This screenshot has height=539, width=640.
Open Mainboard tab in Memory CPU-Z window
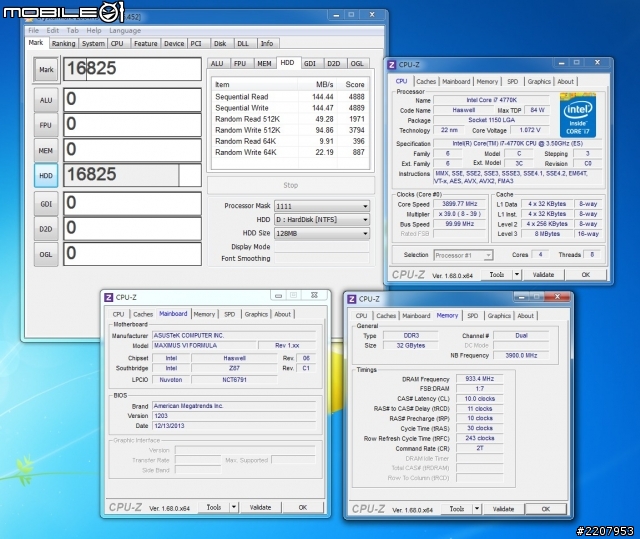click(x=416, y=316)
